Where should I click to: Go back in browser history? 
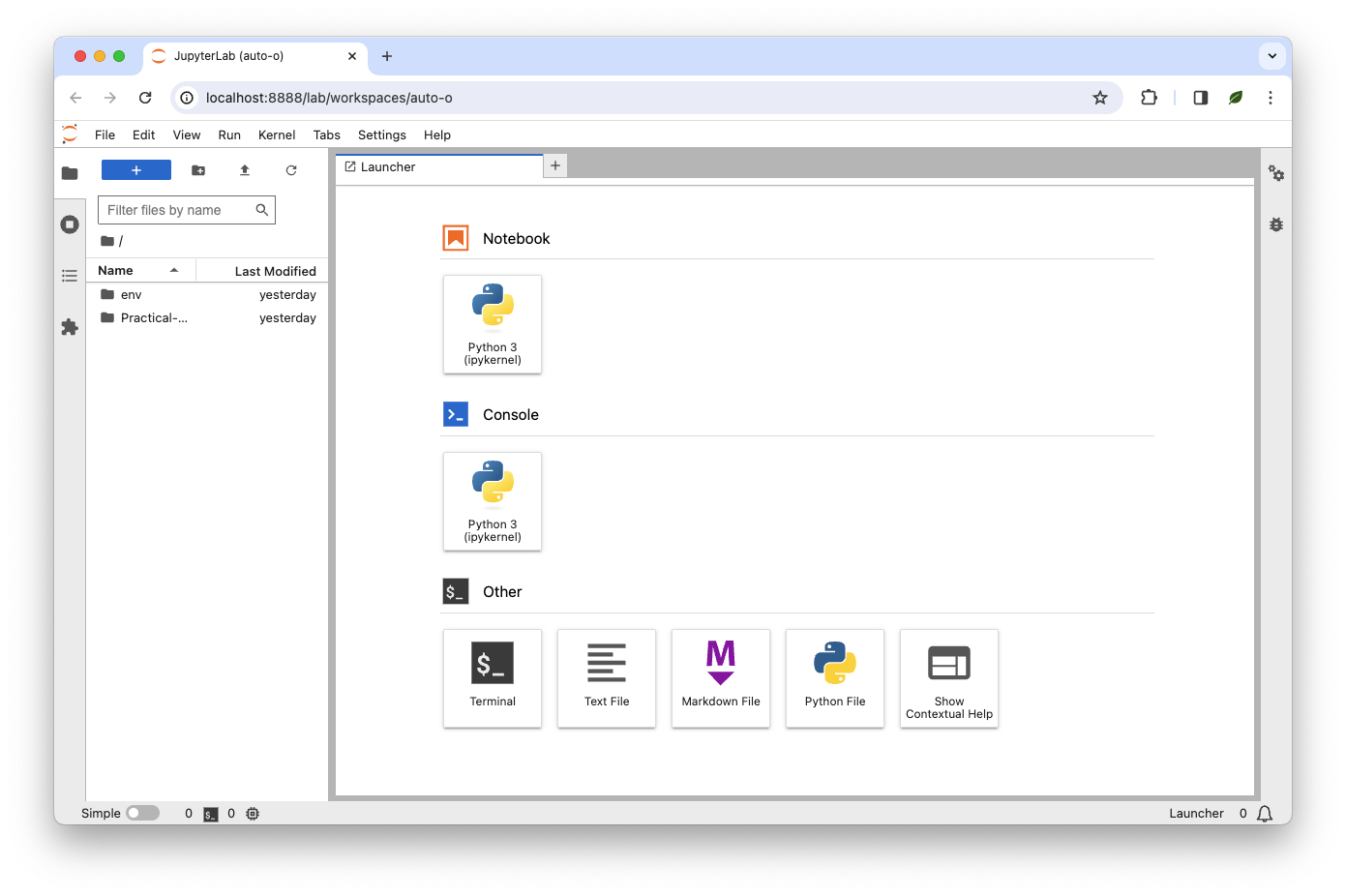[75, 98]
